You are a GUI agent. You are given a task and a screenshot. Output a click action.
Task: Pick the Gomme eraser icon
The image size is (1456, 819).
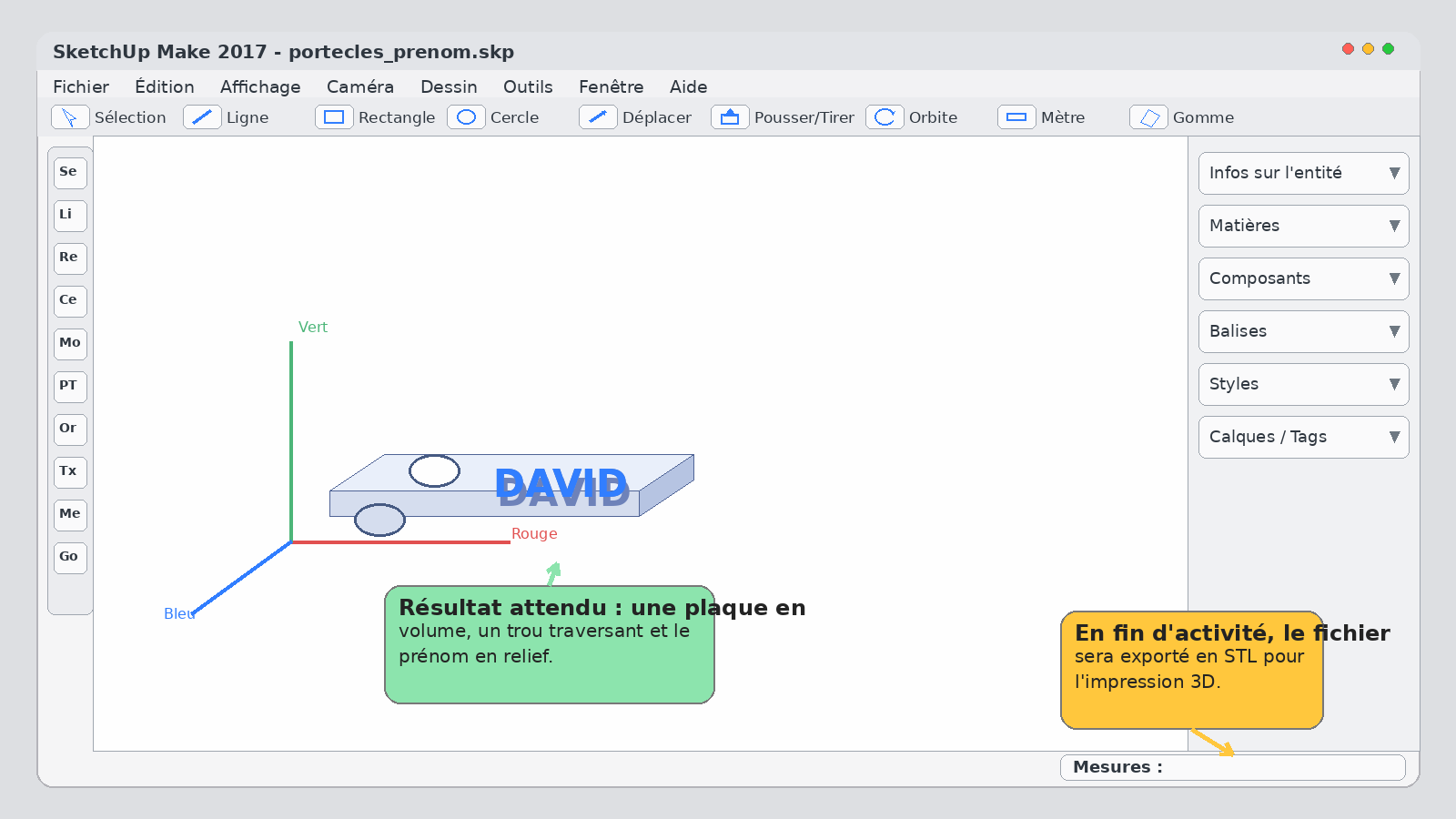[1148, 117]
